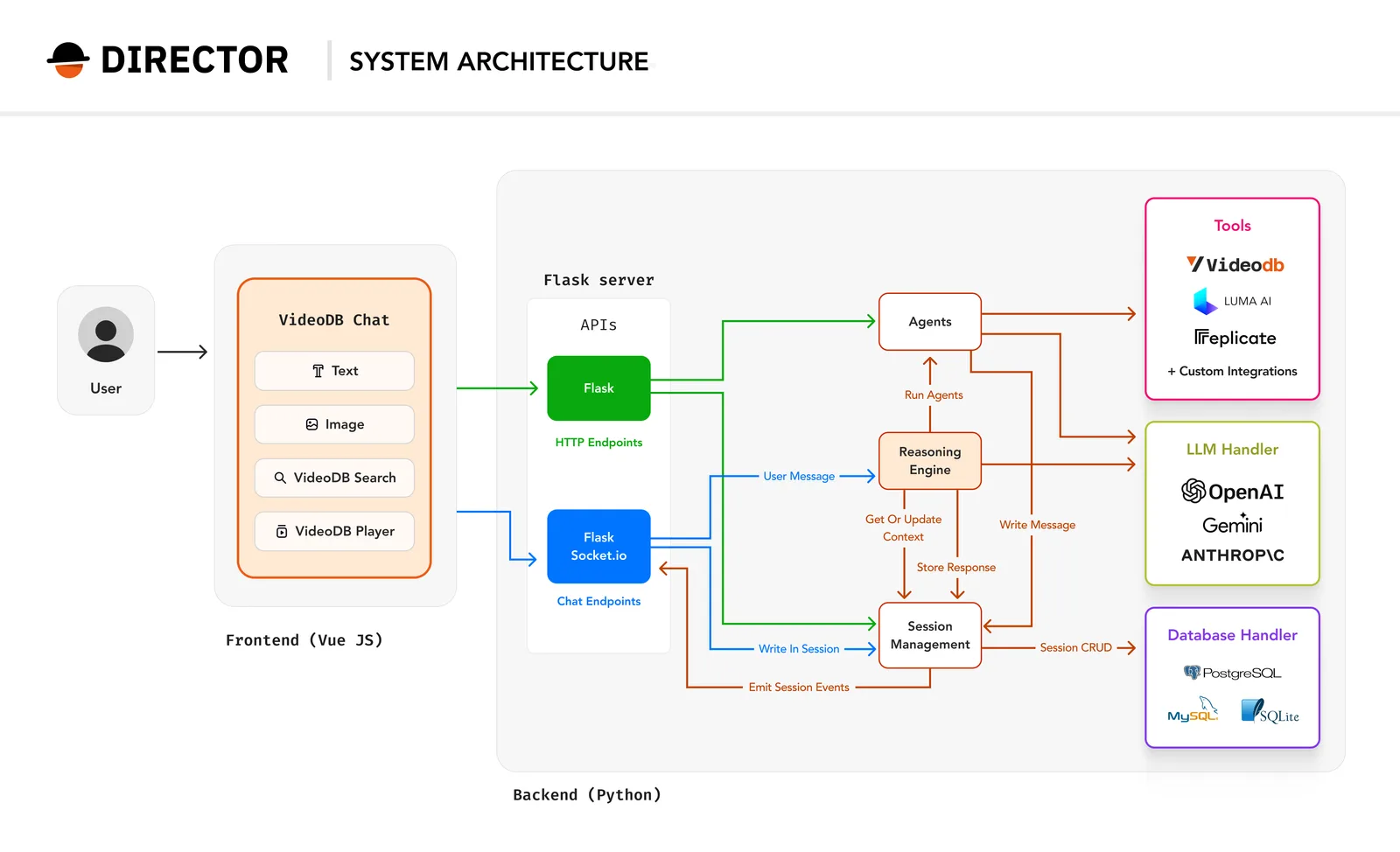Click the 'SYSTEM ARCHITECTURE' heading
The width and height of the screenshot is (1400, 852).
(499, 61)
